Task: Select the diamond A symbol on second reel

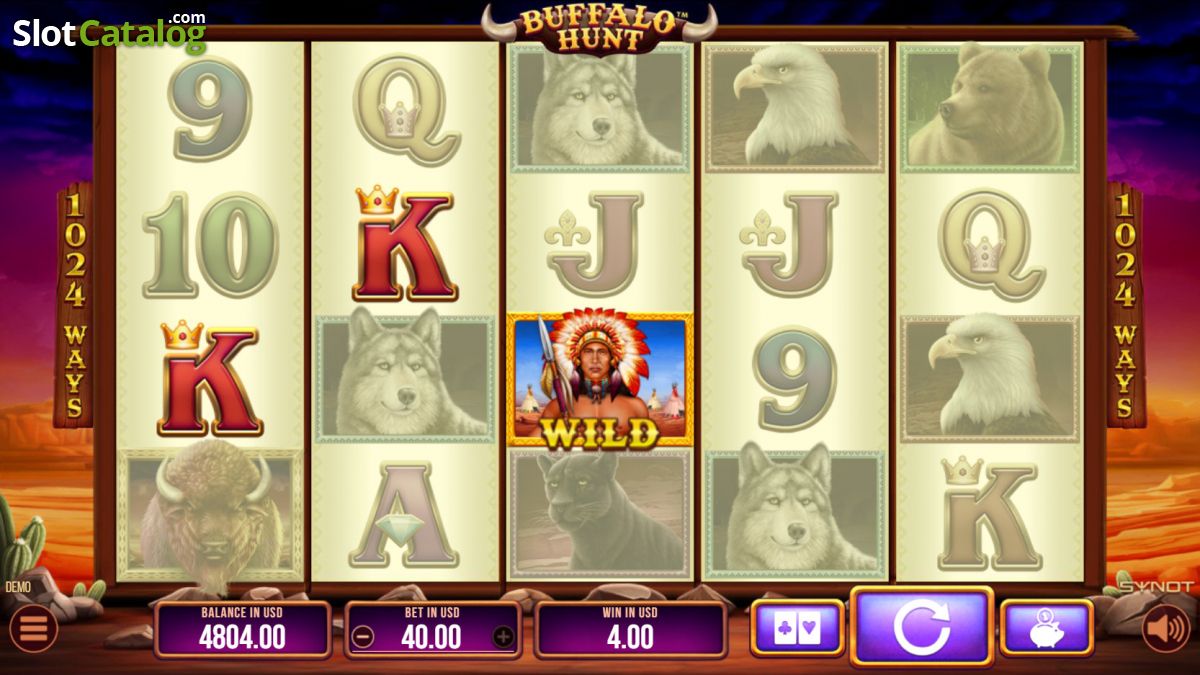Action: click(404, 514)
